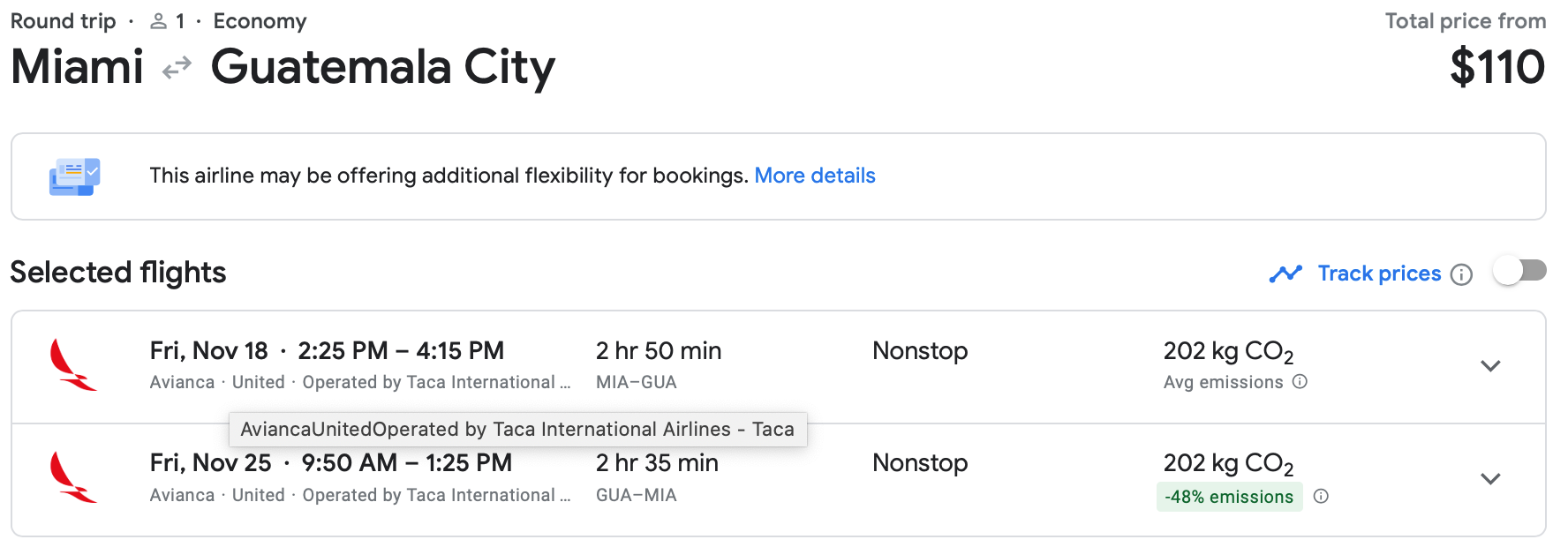1568x547 pixels.
Task: Click info icon beside Avg emissions
Action: tap(1300, 382)
